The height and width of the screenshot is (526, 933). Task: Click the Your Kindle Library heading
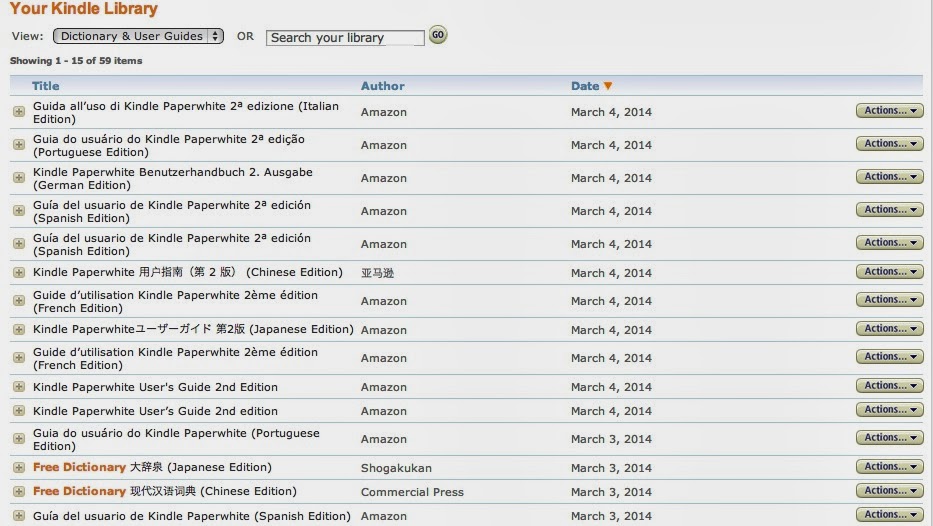84,8
